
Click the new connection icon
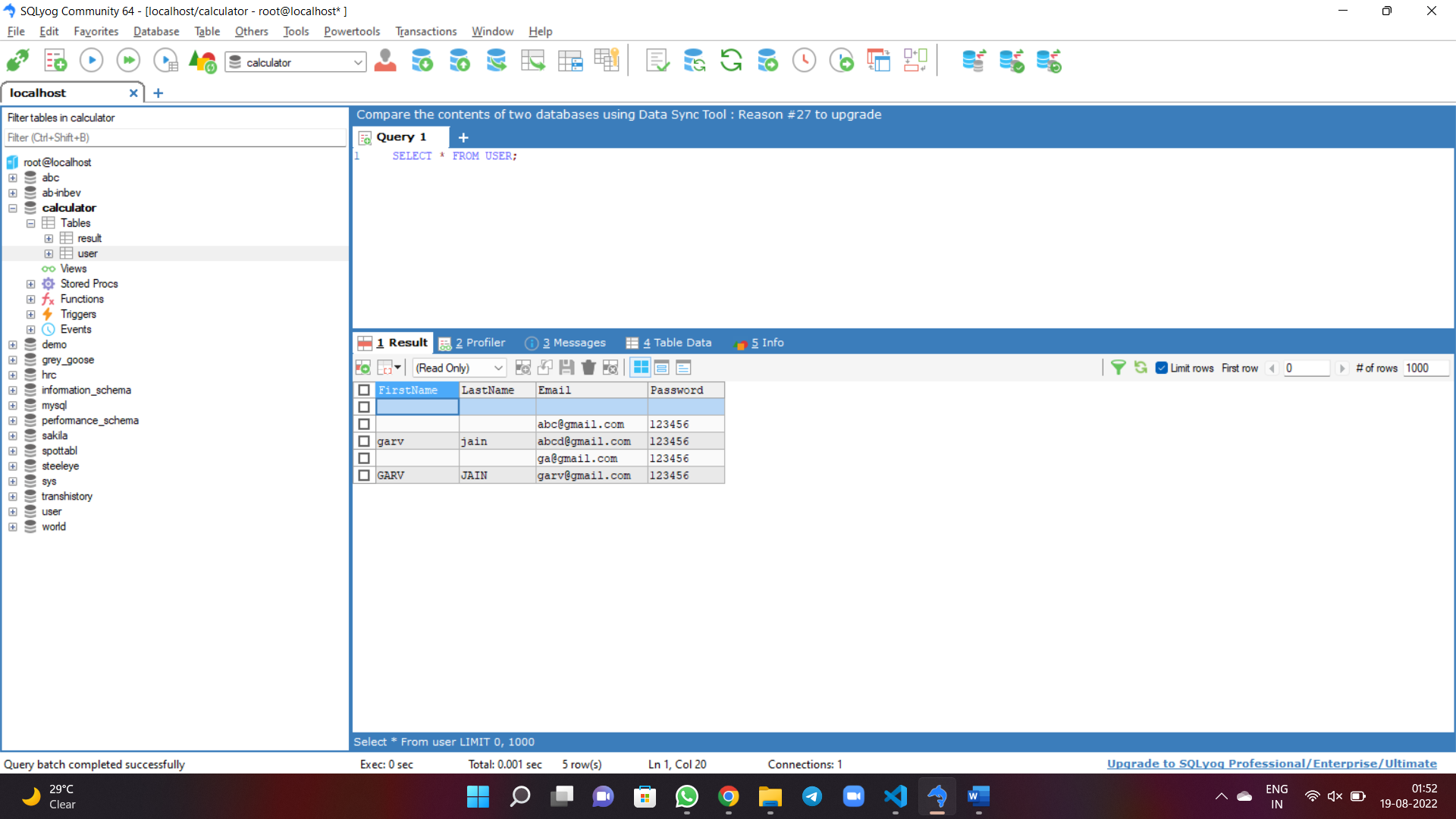click(x=18, y=61)
